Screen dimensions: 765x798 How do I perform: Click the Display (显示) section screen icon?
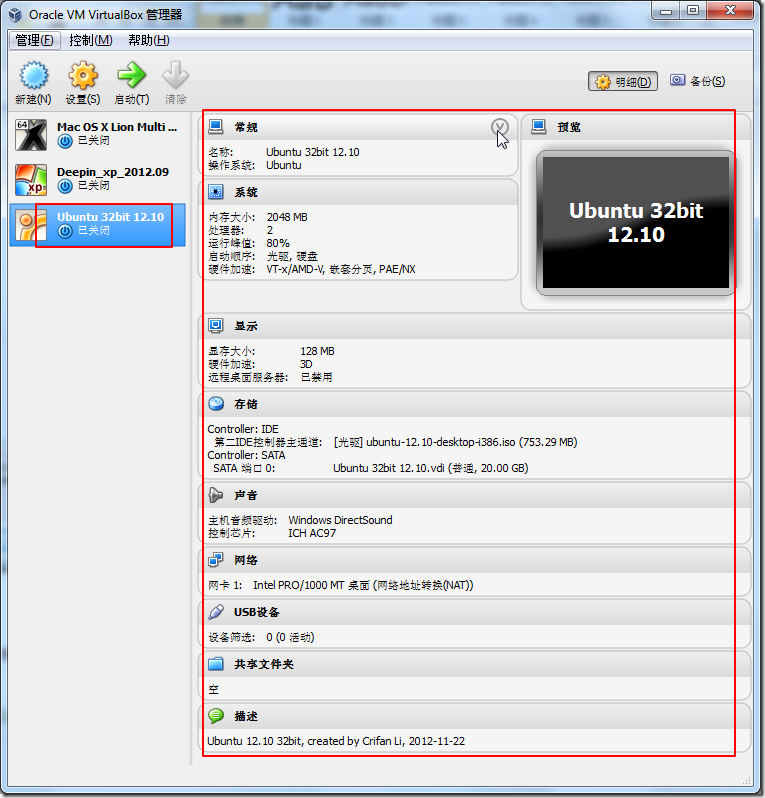point(216,326)
